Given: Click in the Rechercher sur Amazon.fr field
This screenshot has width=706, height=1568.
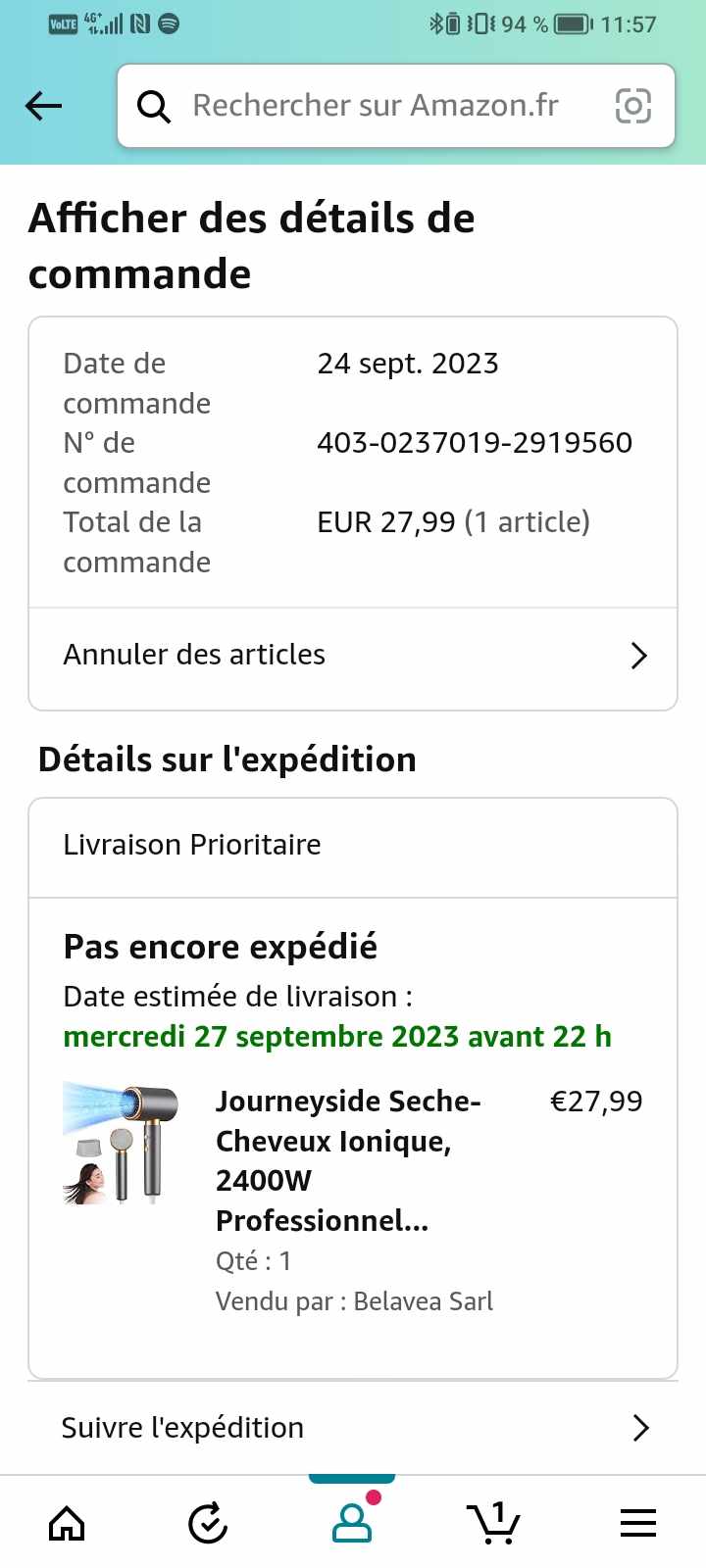Looking at the screenshot, I should pyautogui.click(x=376, y=106).
